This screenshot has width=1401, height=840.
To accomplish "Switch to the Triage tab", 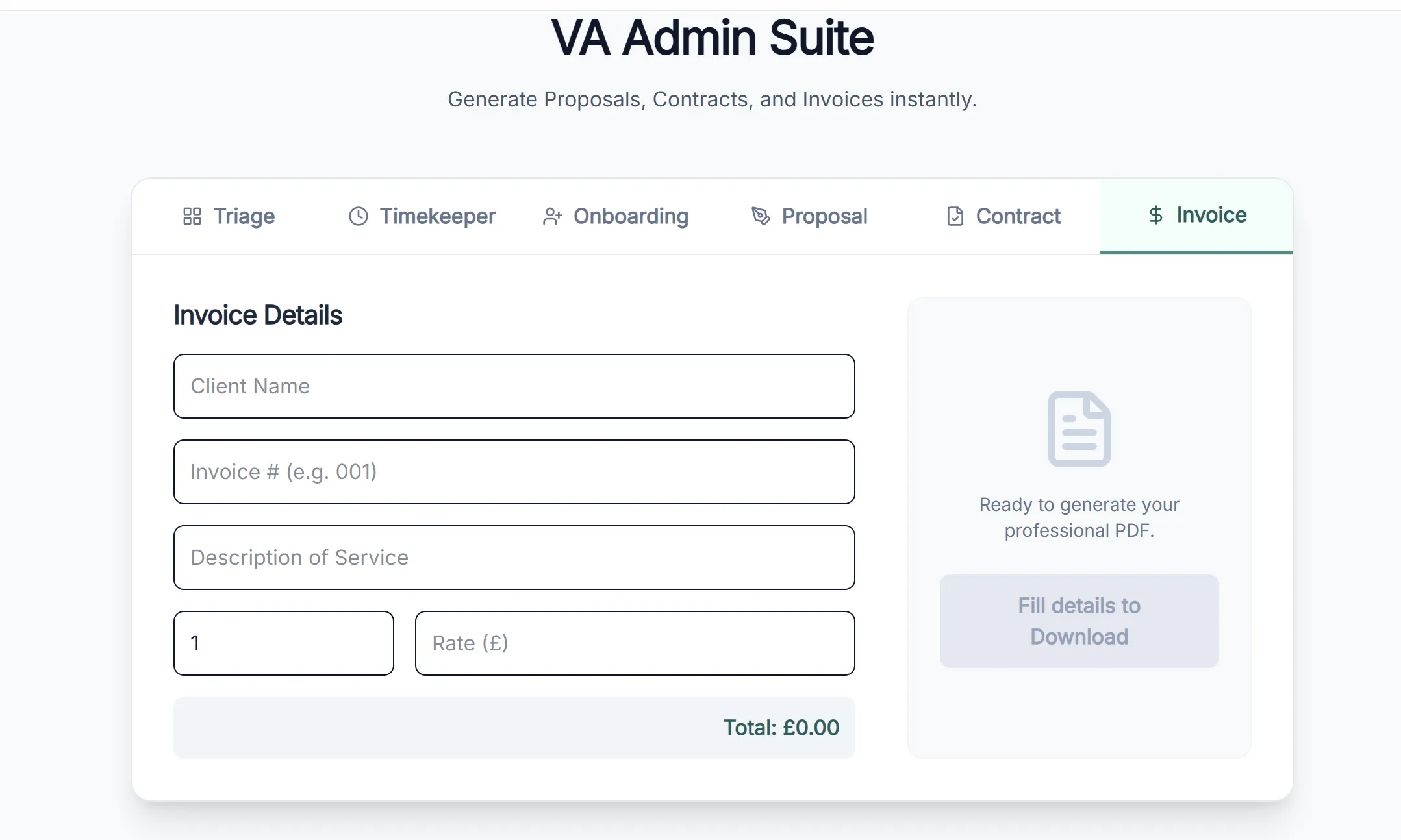I will [x=229, y=216].
